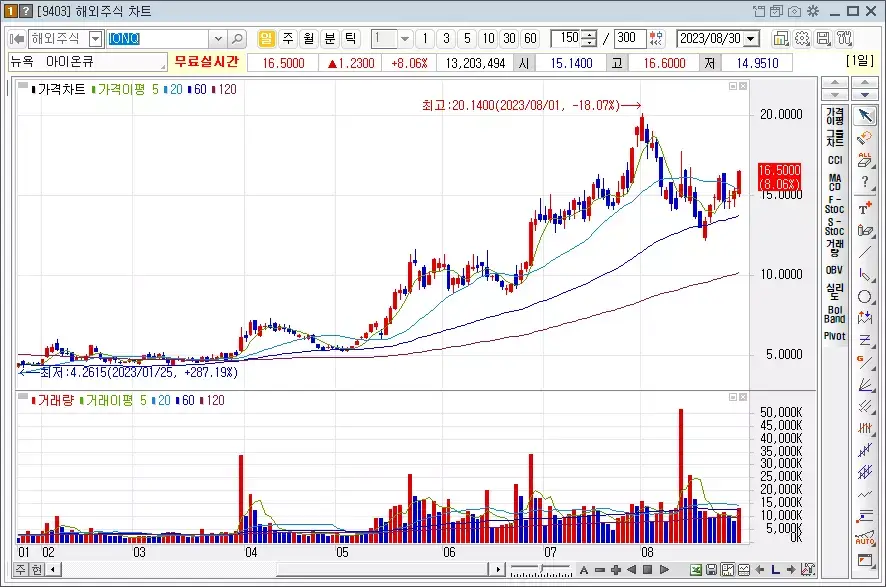
Task: Click the A auto-scale icon at bottom
Action: coord(584,569)
